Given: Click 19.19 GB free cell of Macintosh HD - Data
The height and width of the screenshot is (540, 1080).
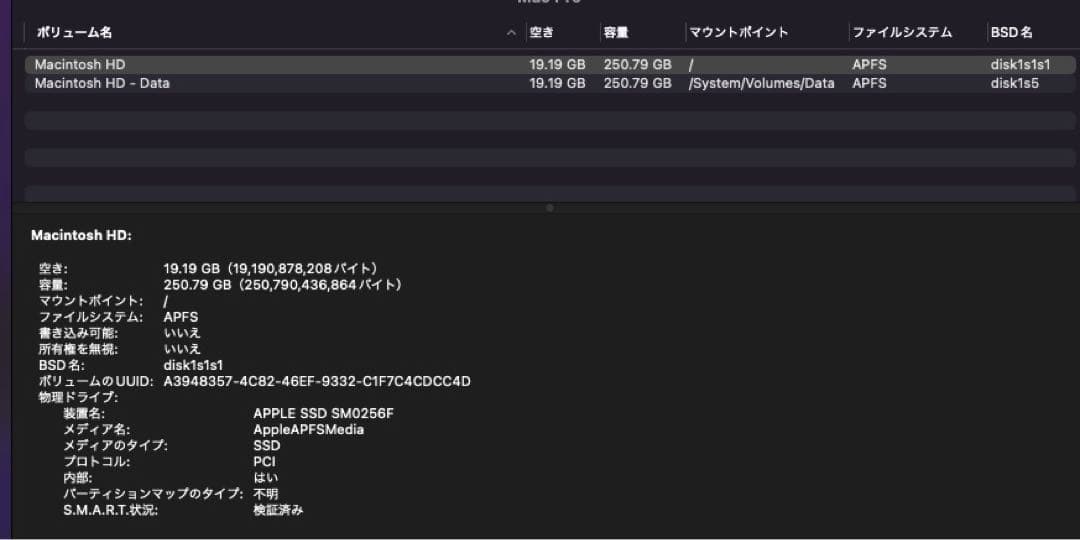Looking at the screenshot, I should pyautogui.click(x=557, y=83).
